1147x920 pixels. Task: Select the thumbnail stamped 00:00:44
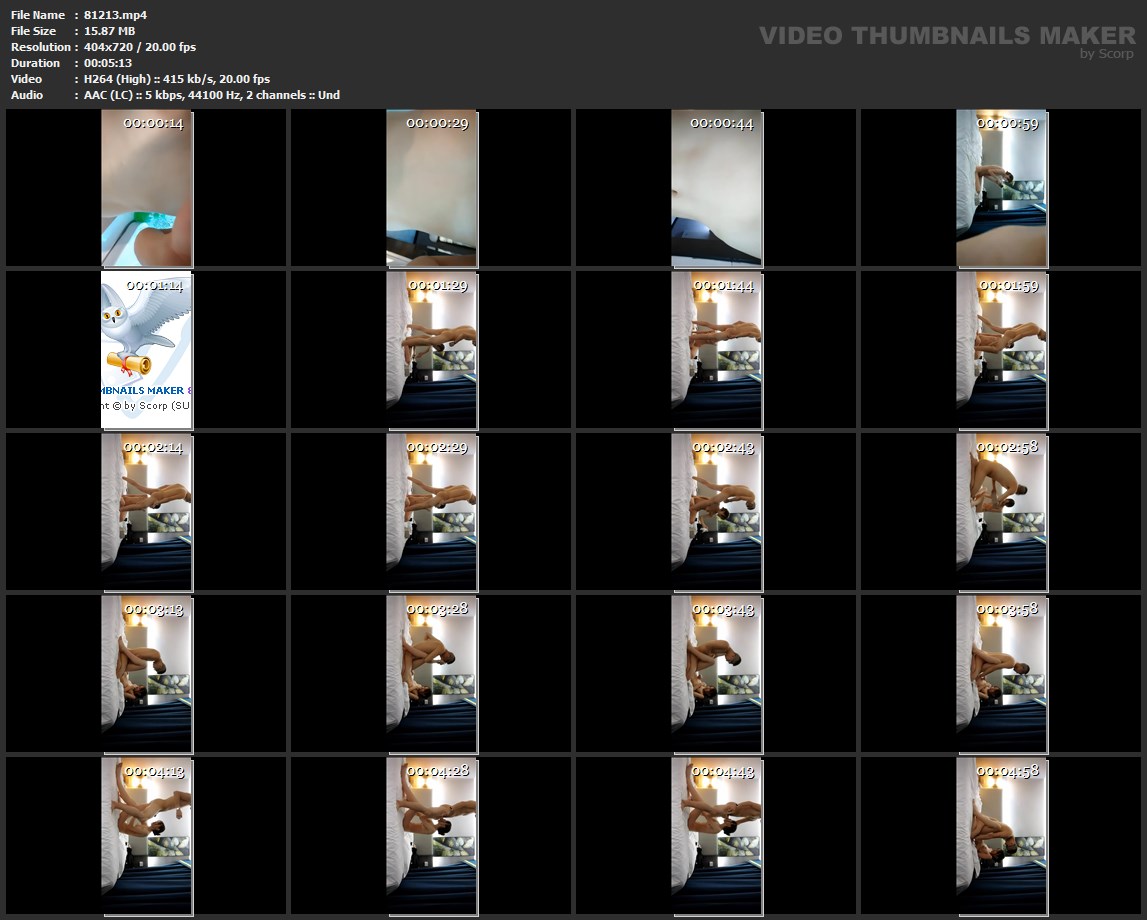[x=717, y=188]
